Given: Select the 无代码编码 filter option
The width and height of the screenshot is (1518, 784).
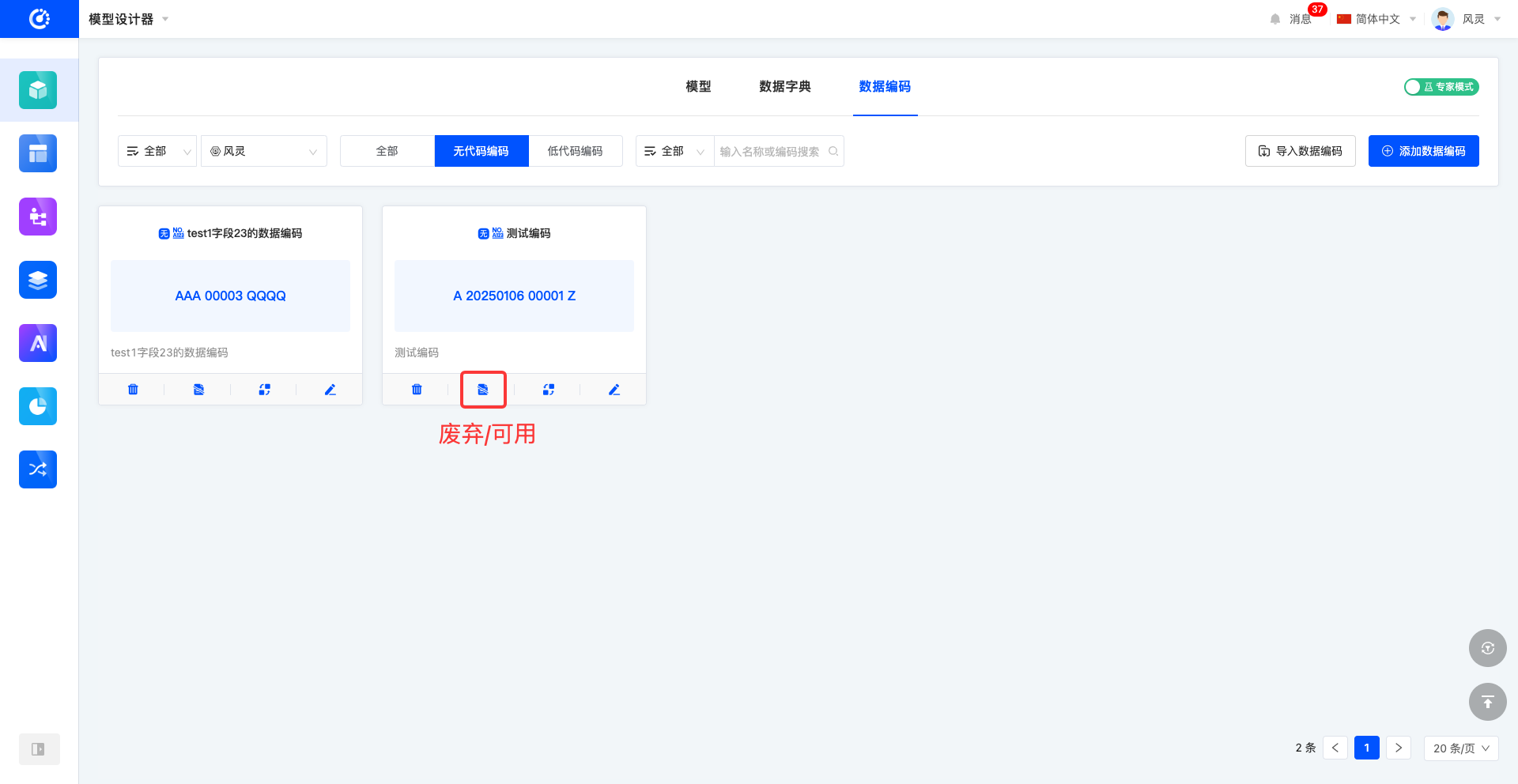Looking at the screenshot, I should 481,151.
